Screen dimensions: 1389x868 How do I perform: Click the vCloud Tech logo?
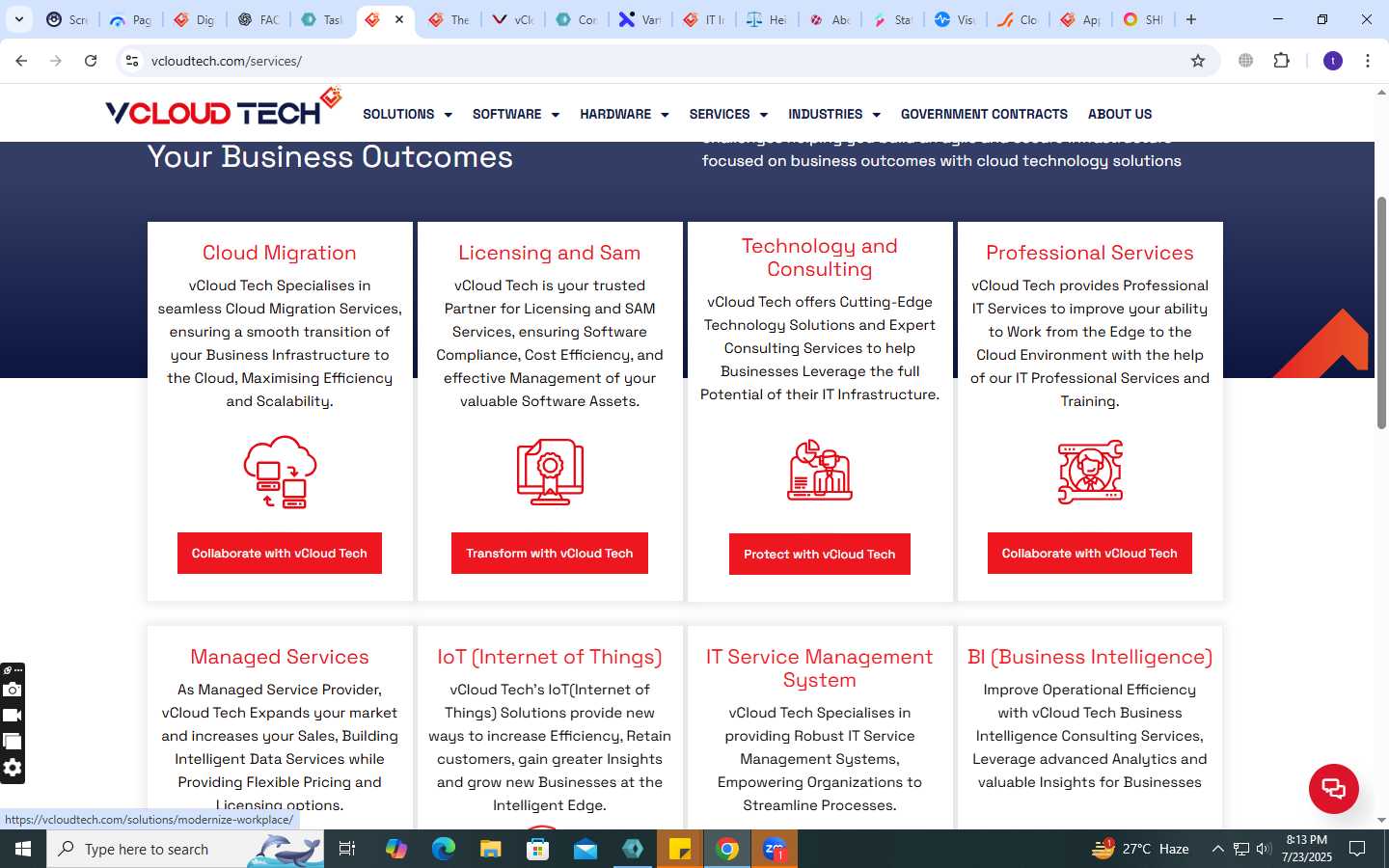tap(223, 108)
